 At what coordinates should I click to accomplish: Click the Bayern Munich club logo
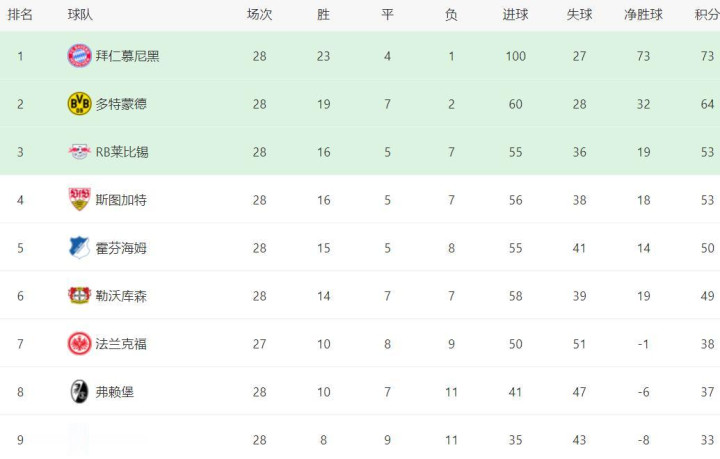tap(79, 56)
